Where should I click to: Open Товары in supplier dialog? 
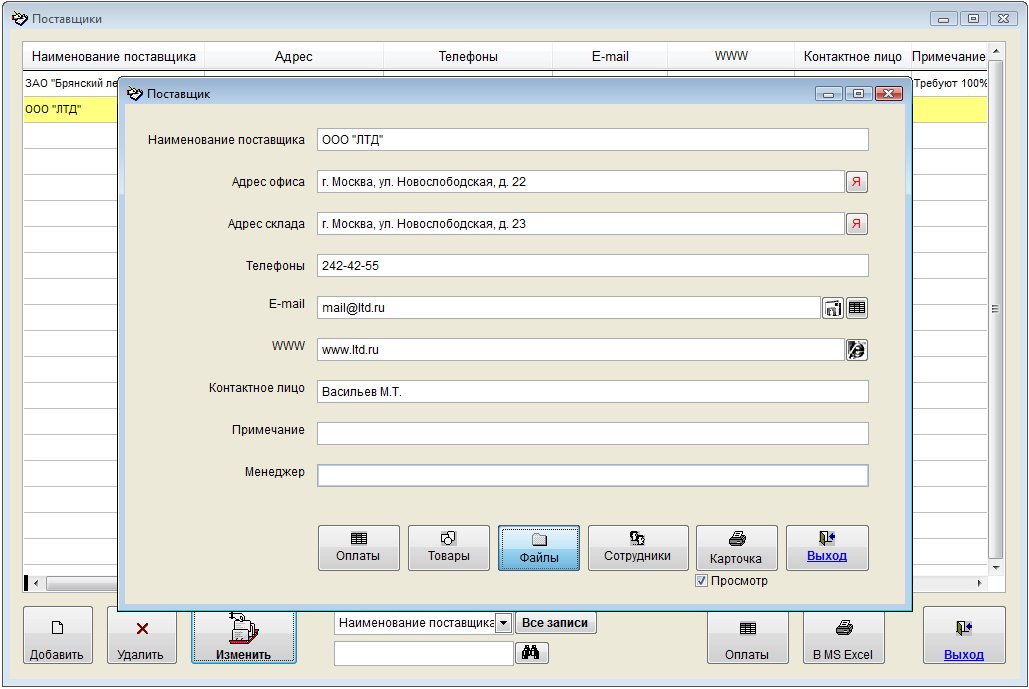click(x=449, y=548)
